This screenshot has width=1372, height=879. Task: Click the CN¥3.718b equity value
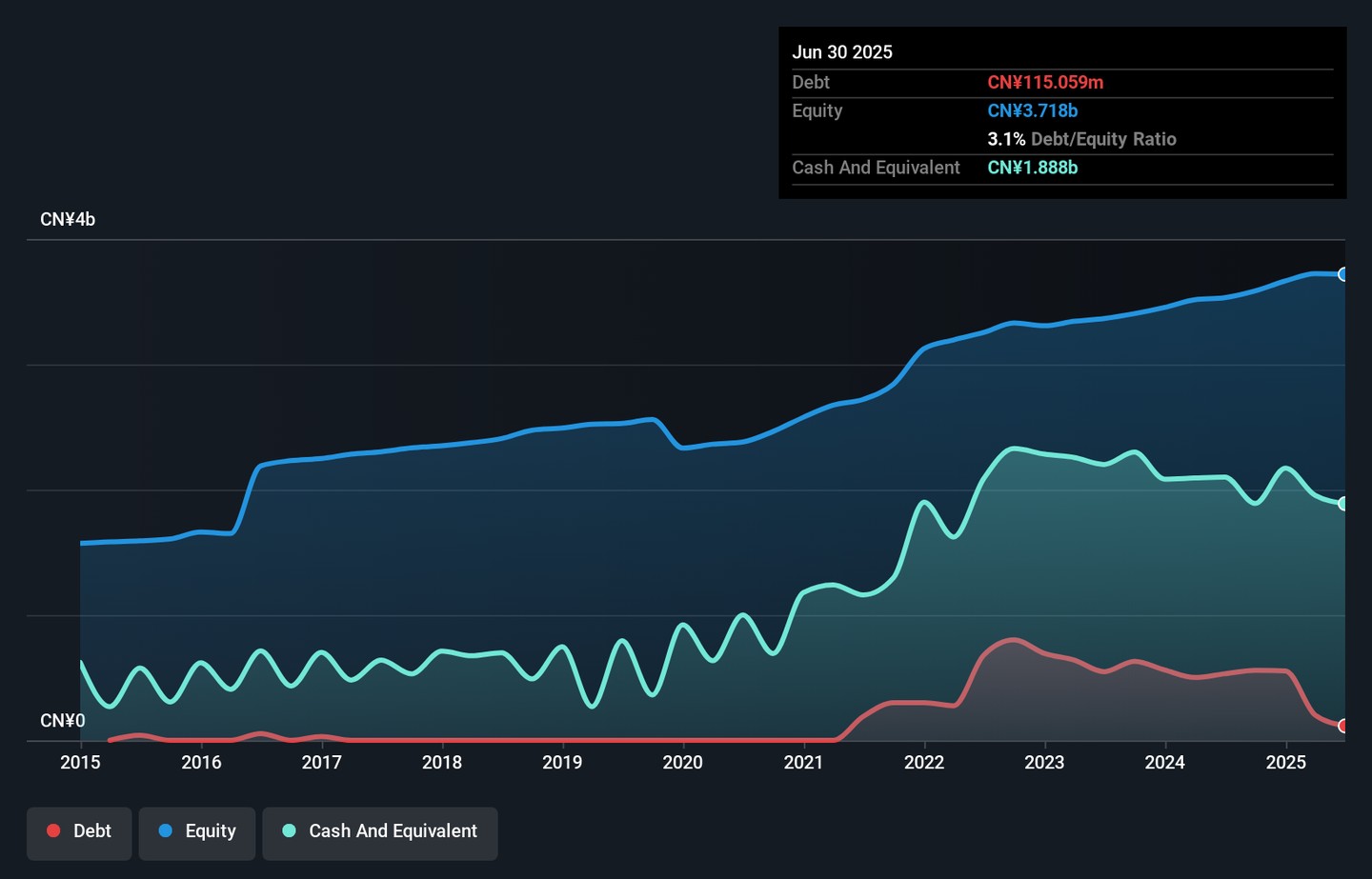1032,110
